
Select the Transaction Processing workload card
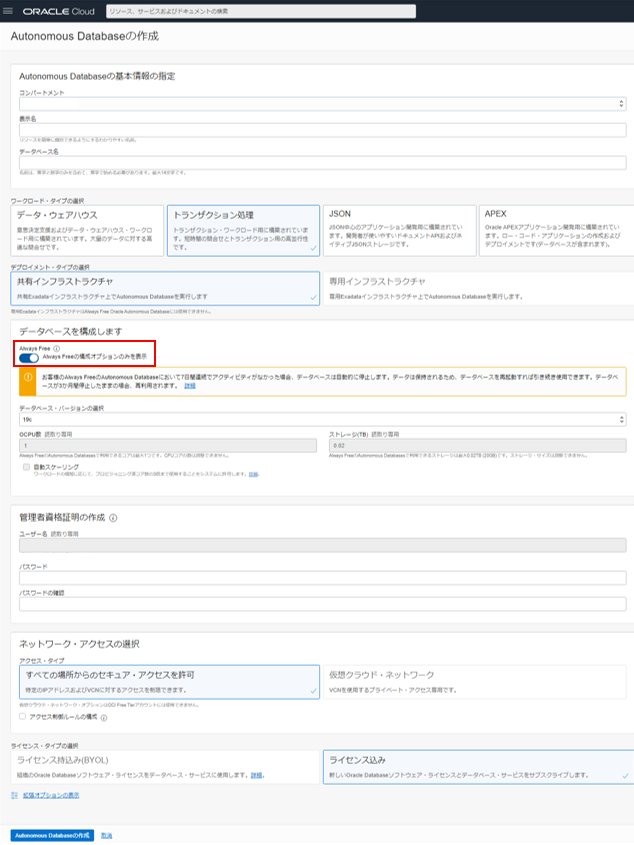point(243,230)
